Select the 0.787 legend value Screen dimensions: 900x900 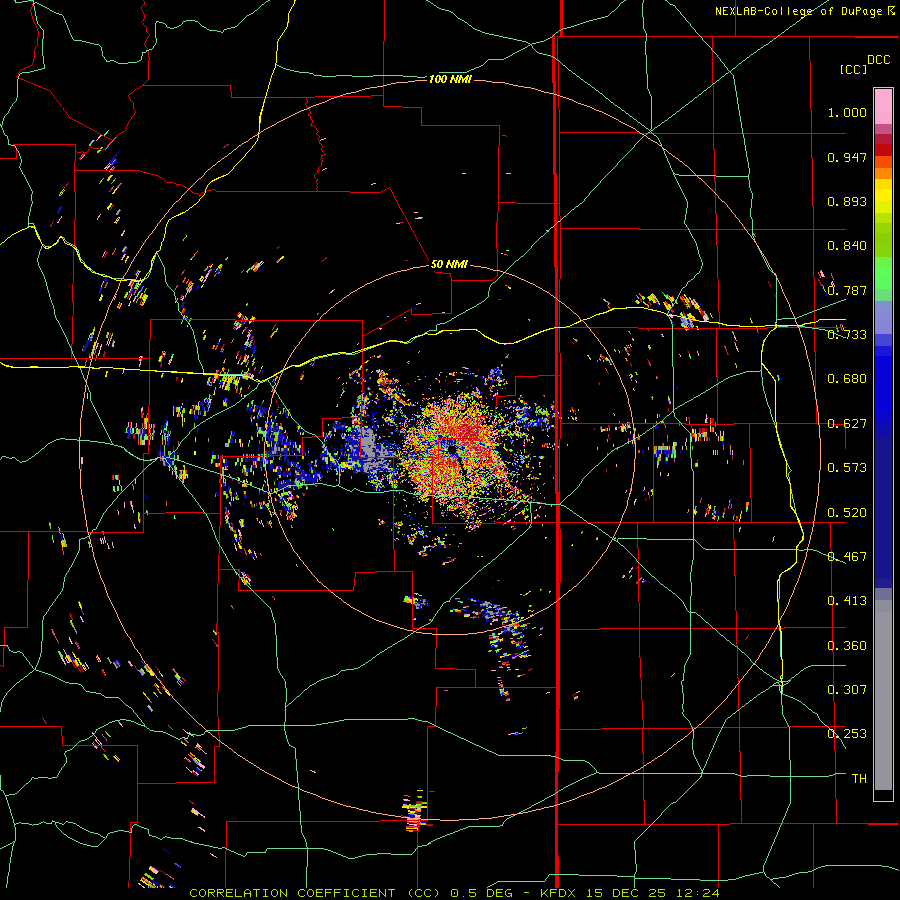(x=847, y=290)
